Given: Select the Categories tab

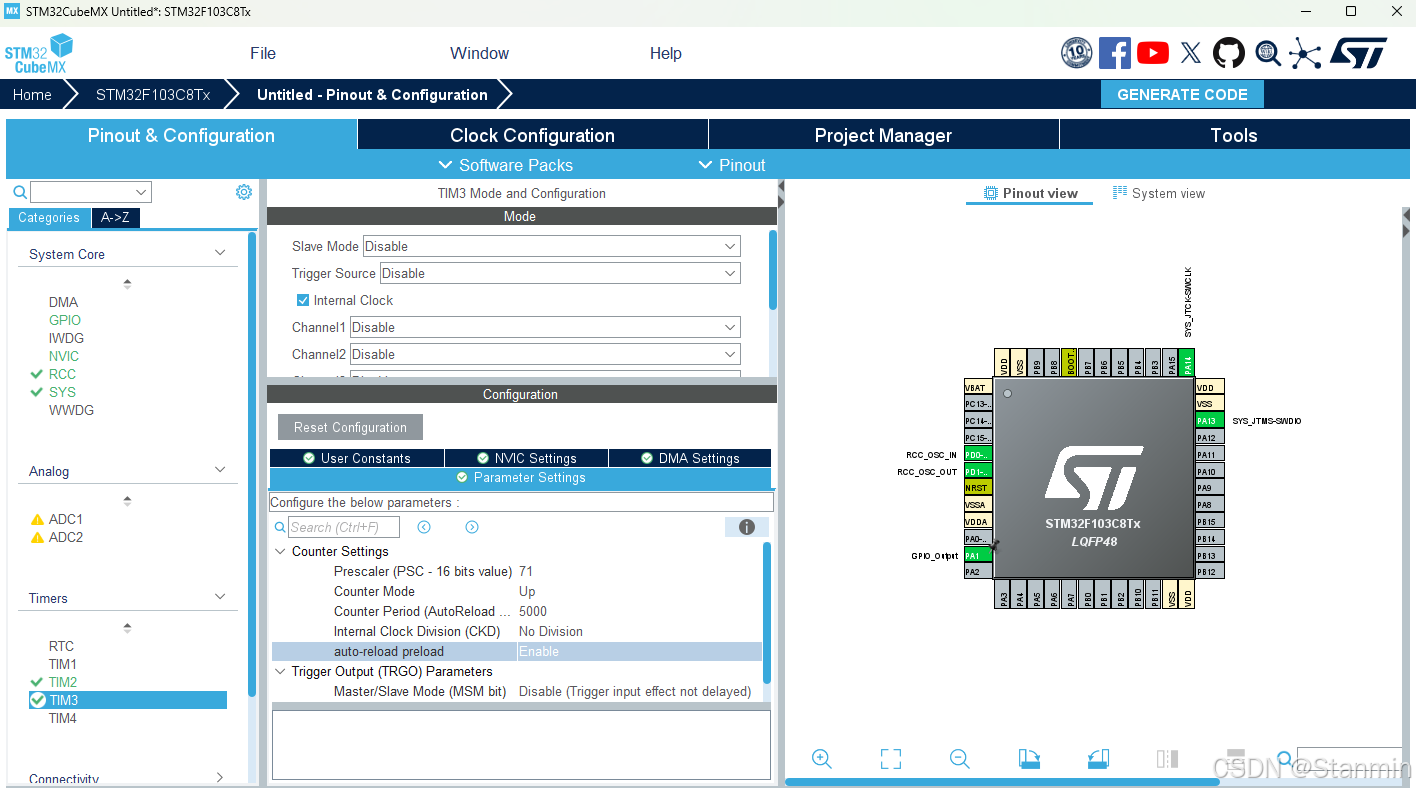Looking at the screenshot, I should (x=49, y=217).
